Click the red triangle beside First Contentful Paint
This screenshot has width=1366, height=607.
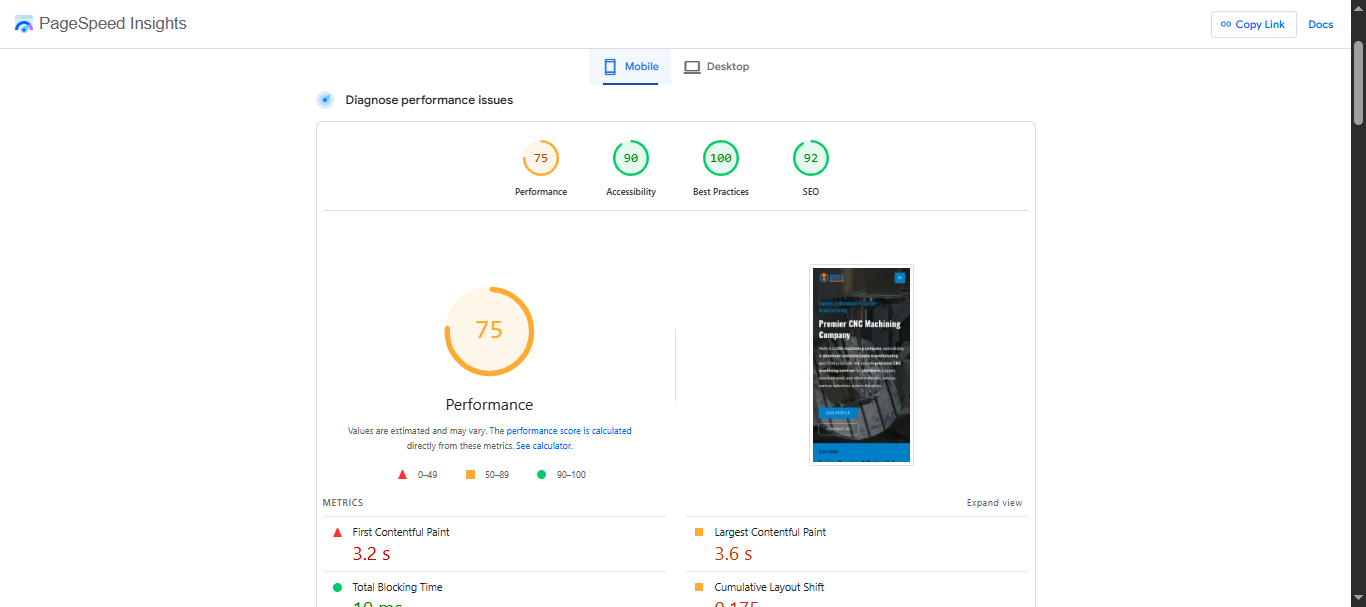(337, 533)
